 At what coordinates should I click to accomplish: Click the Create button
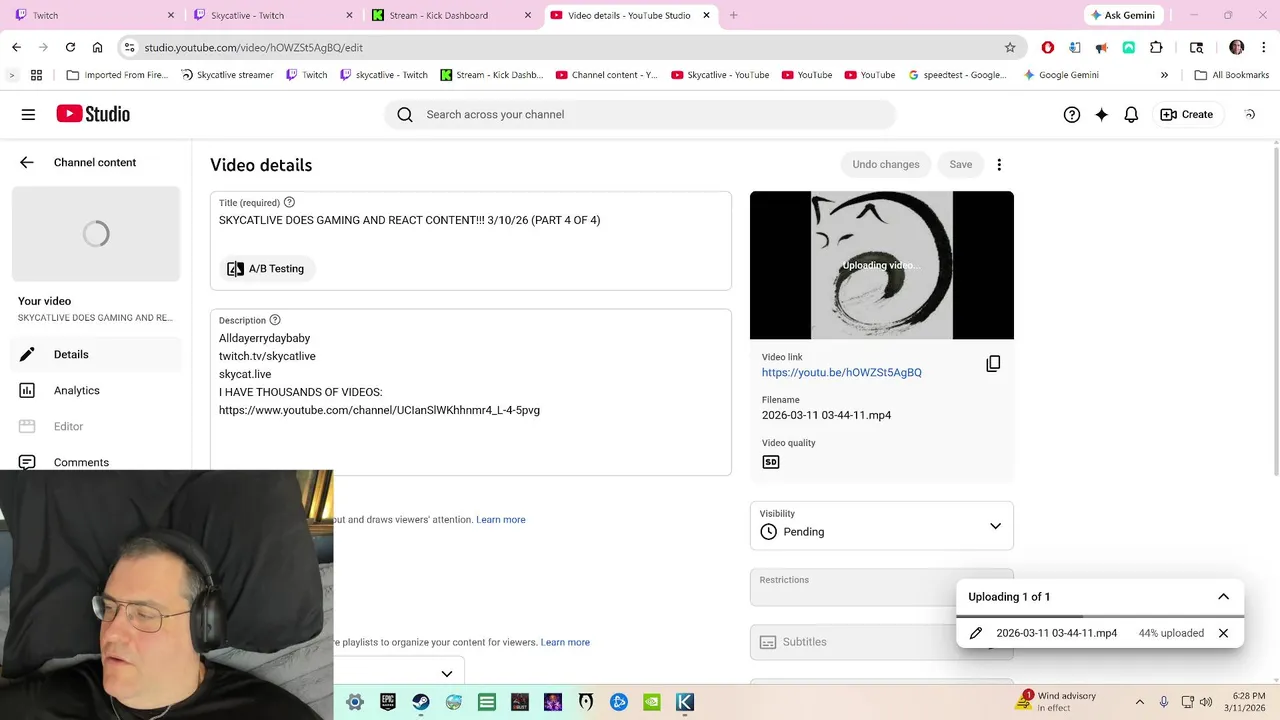[x=1187, y=114]
